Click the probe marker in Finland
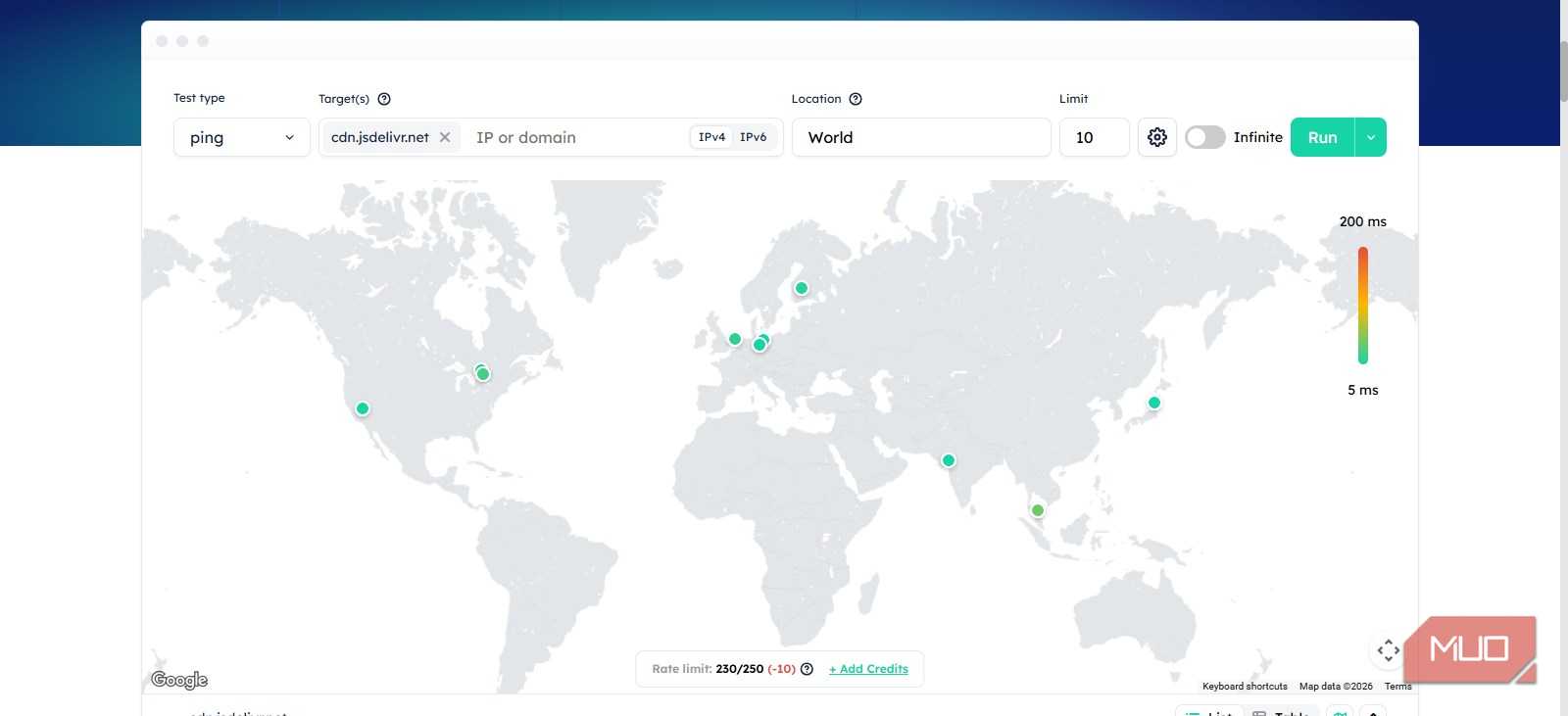 (802, 288)
